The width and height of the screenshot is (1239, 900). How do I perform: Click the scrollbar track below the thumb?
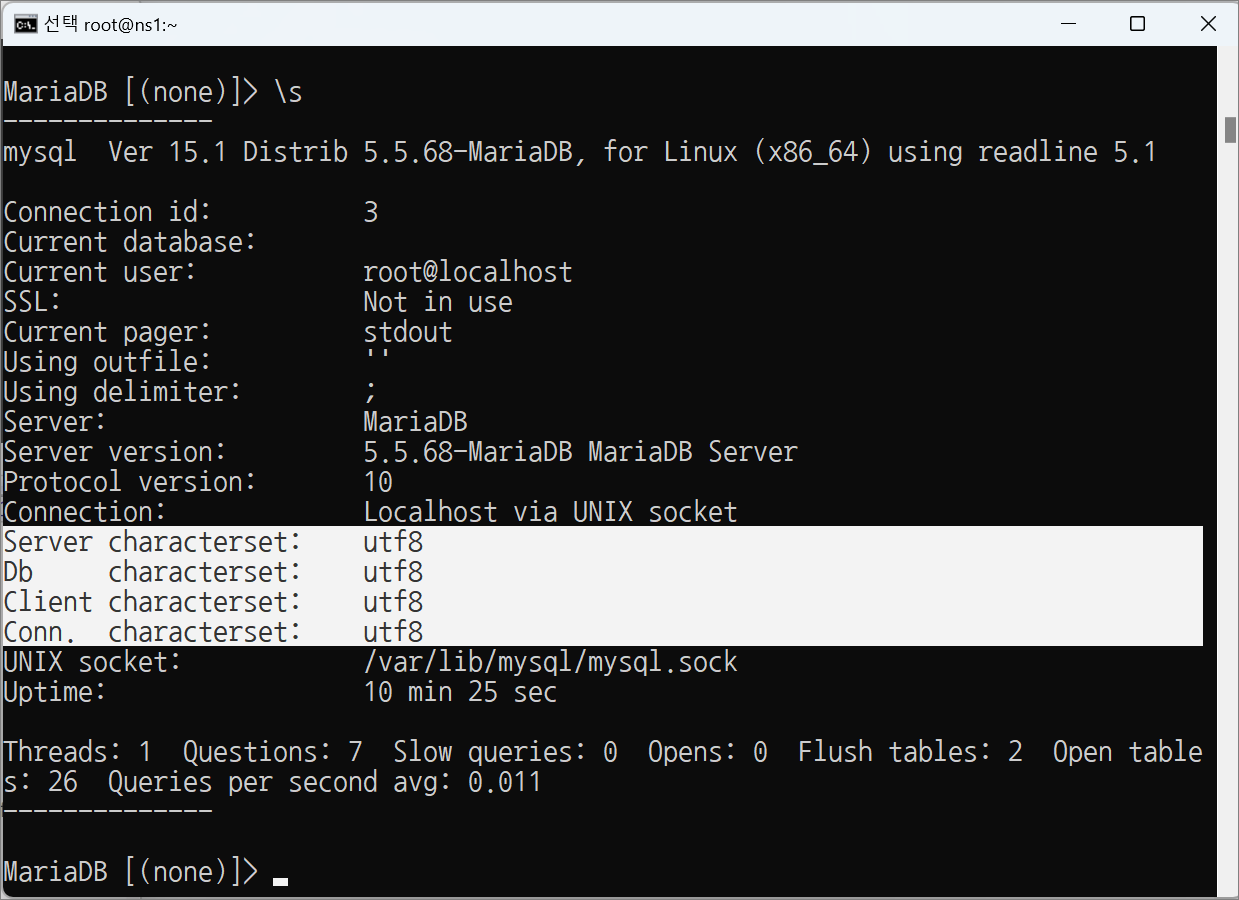[1230, 500]
